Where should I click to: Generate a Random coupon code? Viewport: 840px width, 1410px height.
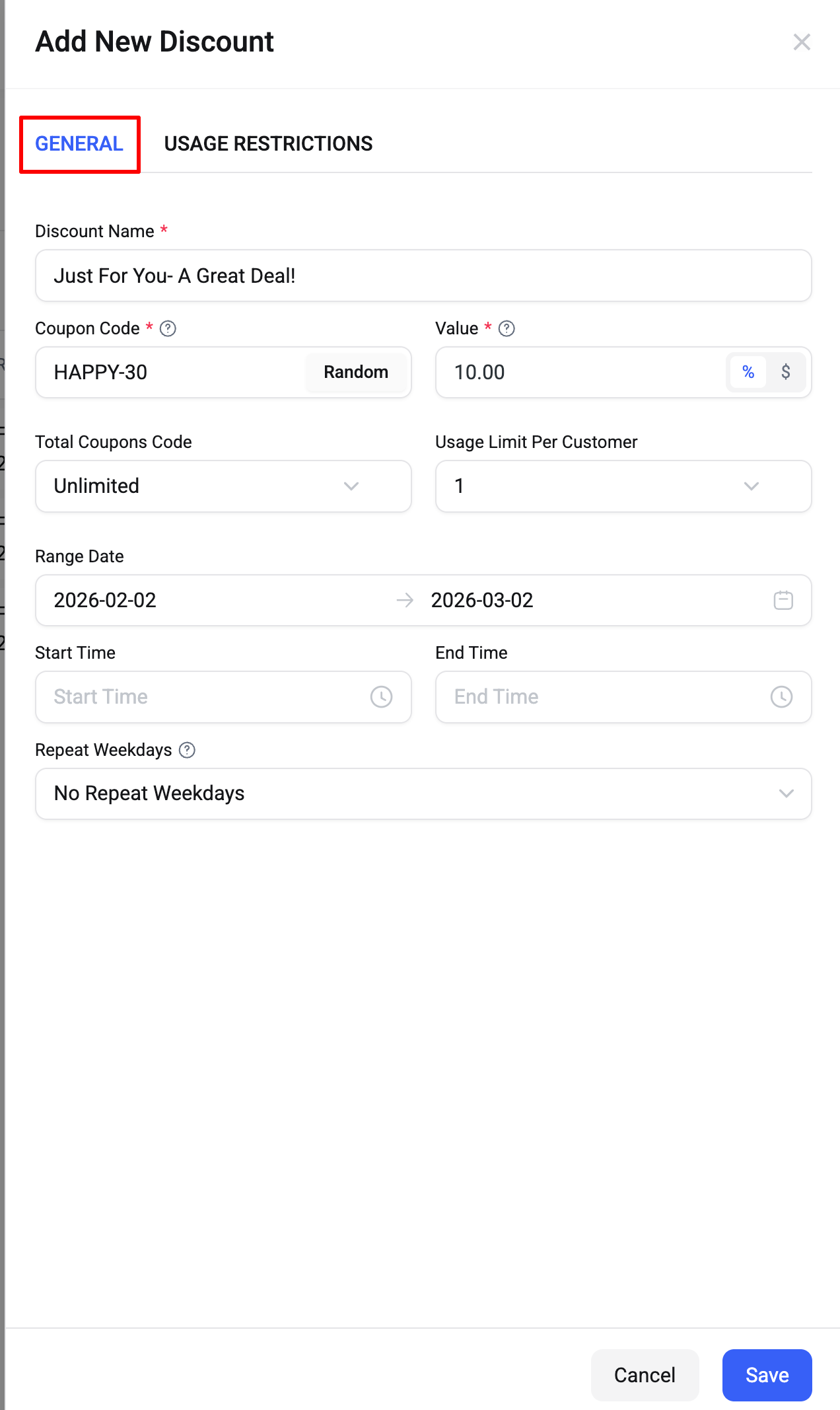point(356,372)
